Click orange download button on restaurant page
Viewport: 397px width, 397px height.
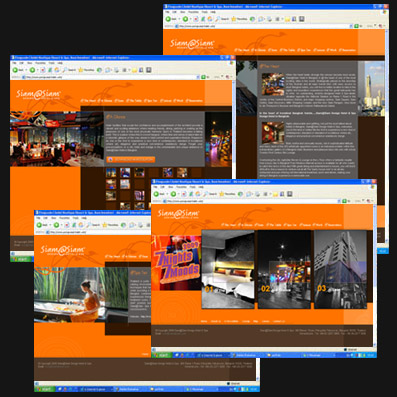point(131,160)
